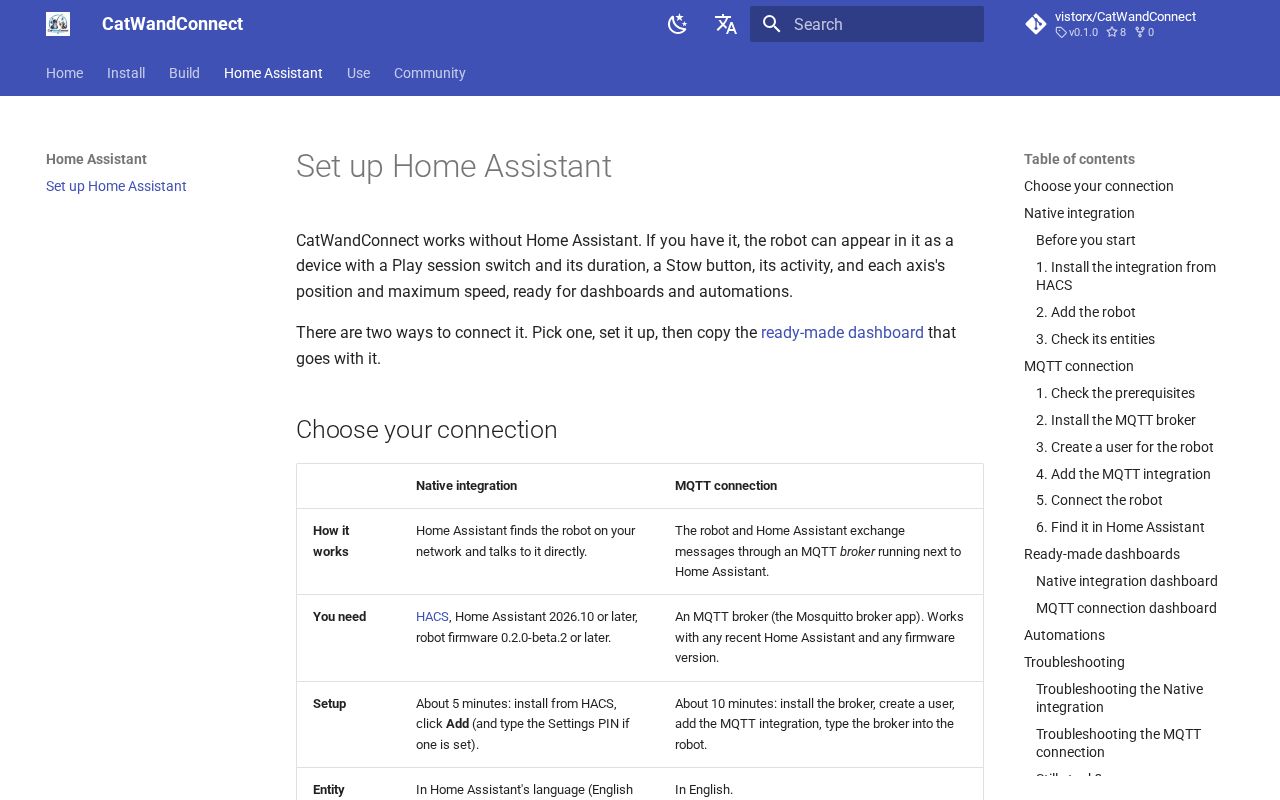Click the 'MQTT connection' table column header
1280x800 pixels.
point(726,486)
